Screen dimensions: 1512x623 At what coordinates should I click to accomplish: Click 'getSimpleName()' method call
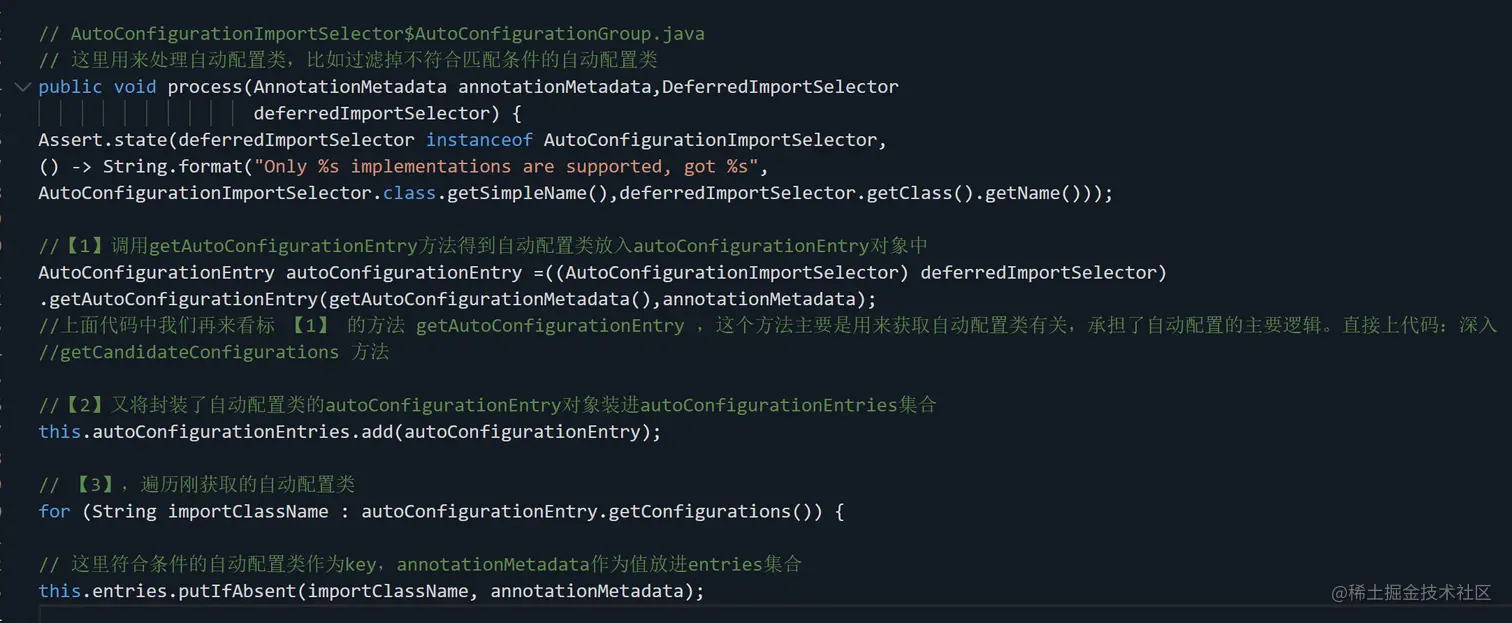click(528, 193)
